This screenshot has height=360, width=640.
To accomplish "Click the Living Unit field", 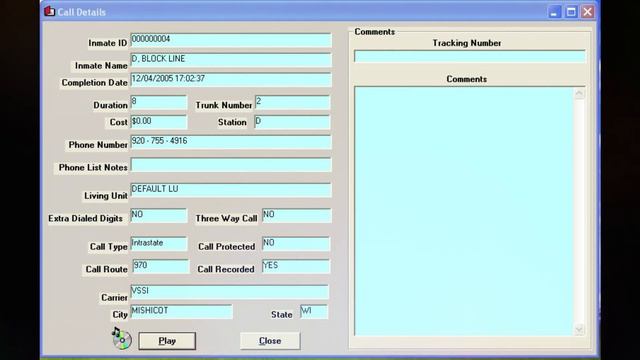I will (231, 190).
